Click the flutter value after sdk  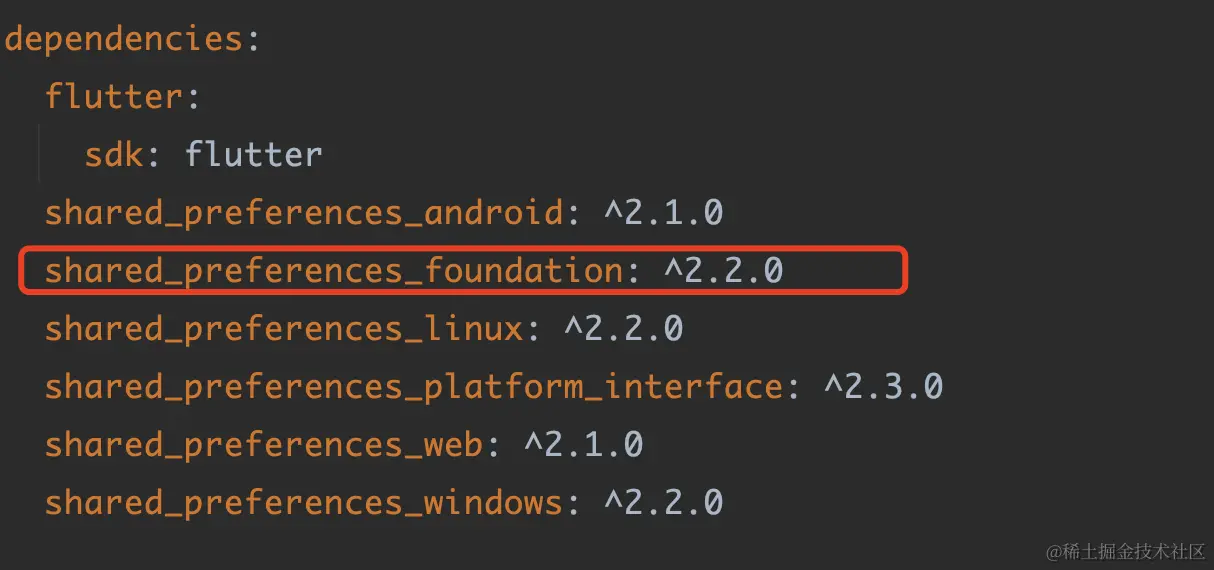(254, 155)
